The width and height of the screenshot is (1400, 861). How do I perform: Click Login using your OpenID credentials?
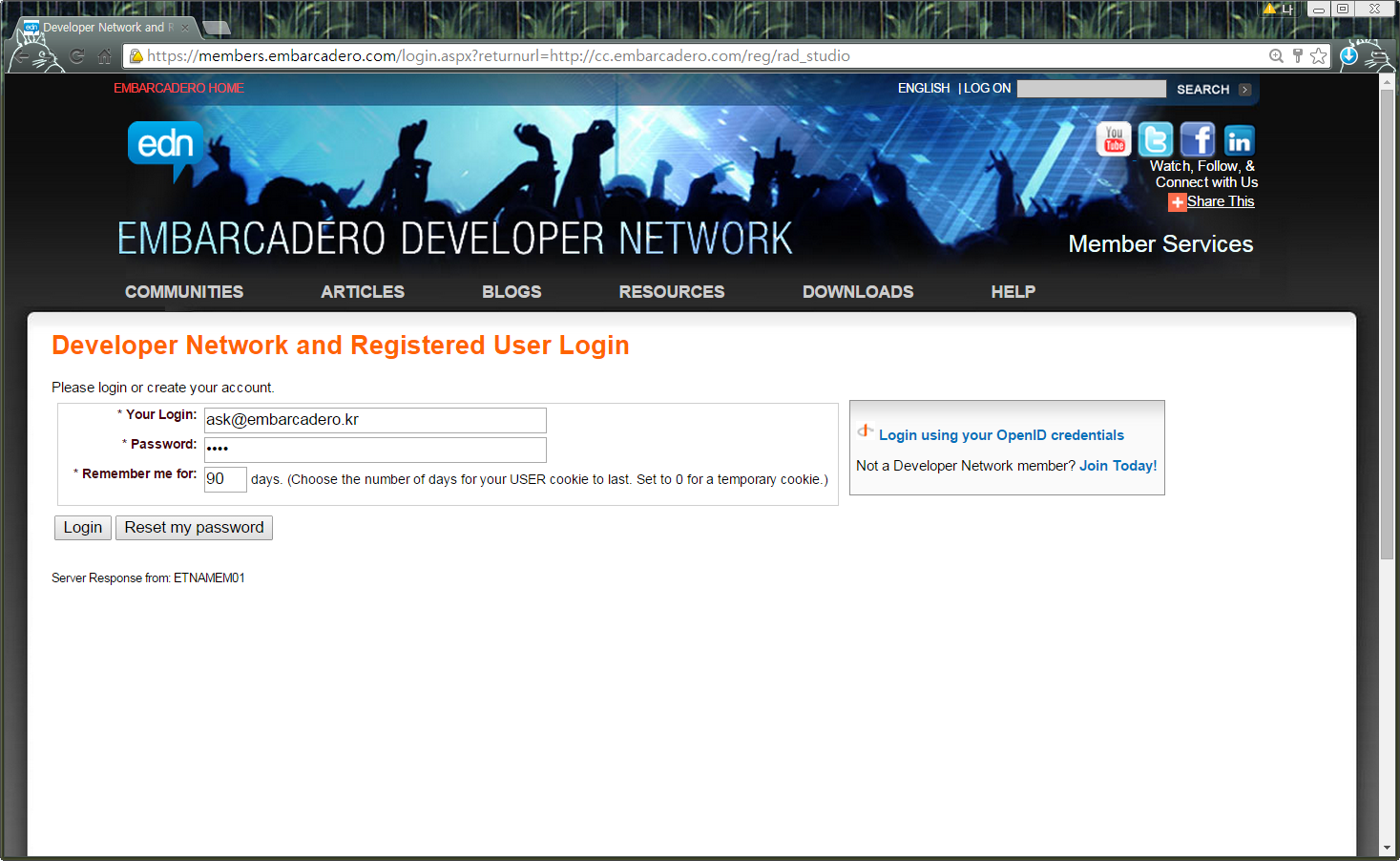1001,435
